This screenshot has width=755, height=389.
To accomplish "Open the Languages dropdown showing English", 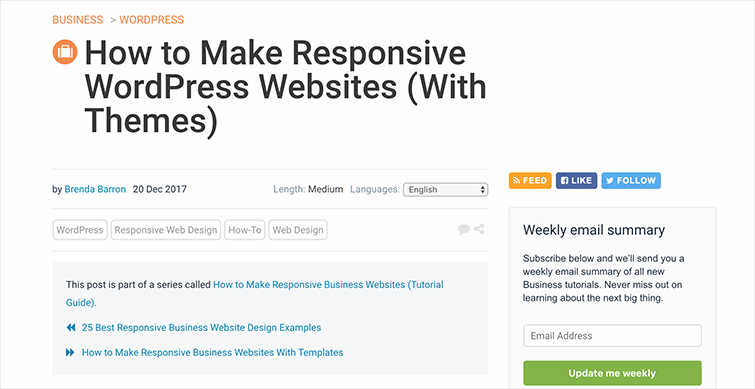I will pyautogui.click(x=445, y=190).
